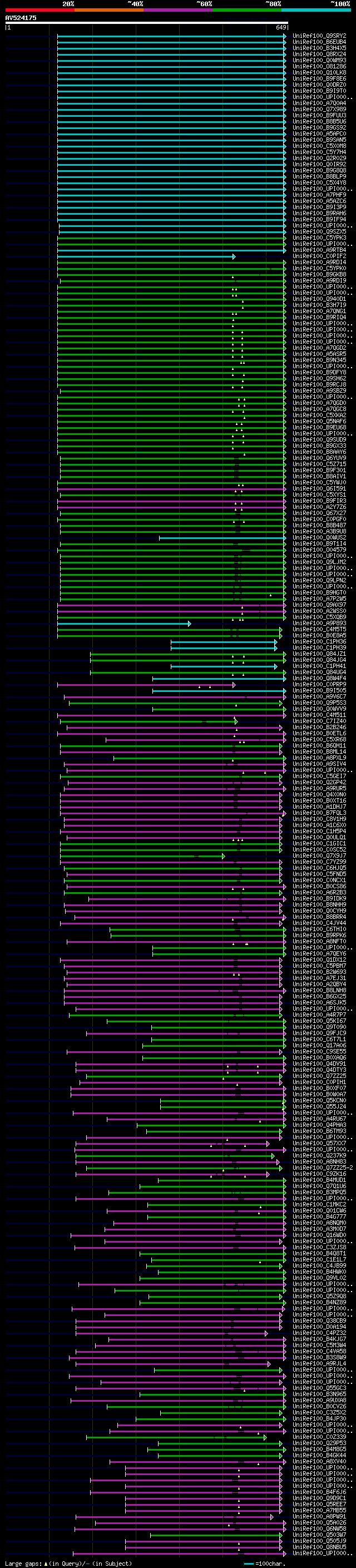This screenshot has width=356, height=1568.
Task: Open hit UniRef100_Q8W4F4
Action: (319, 678)
